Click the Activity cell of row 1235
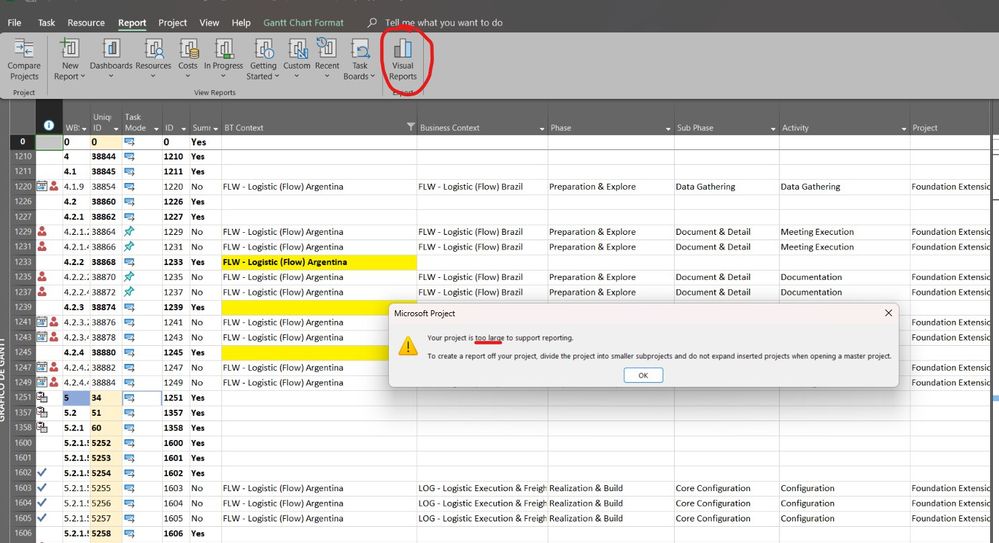 pyautogui.click(x=844, y=277)
